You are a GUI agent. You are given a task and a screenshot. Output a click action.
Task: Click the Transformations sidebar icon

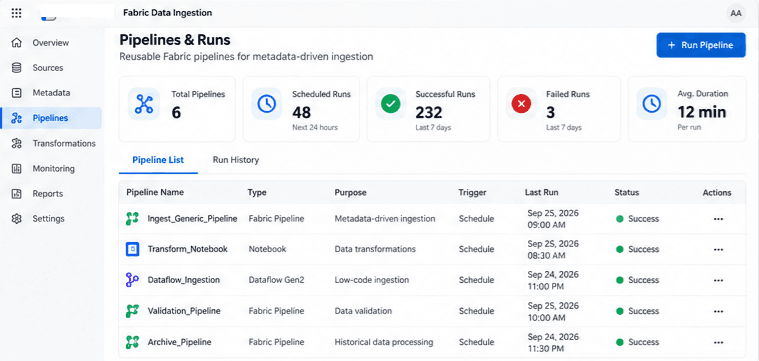point(17,143)
